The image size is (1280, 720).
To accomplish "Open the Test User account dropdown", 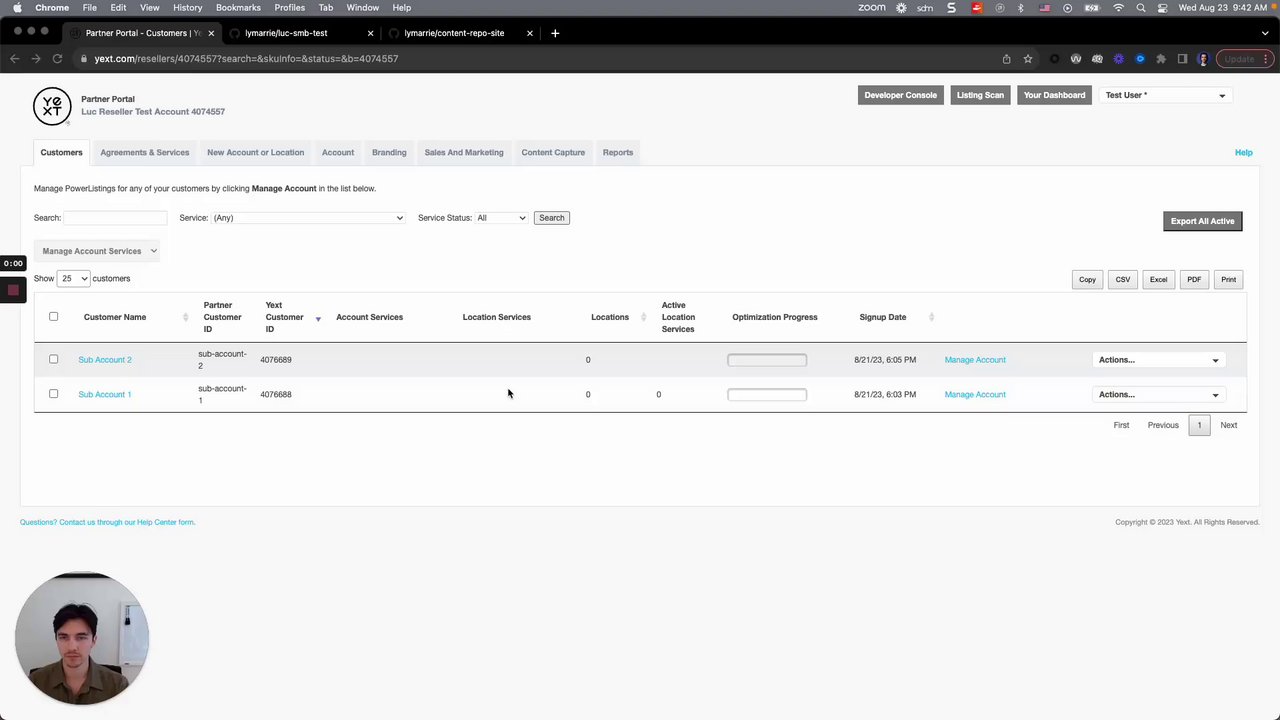I will (x=1165, y=95).
